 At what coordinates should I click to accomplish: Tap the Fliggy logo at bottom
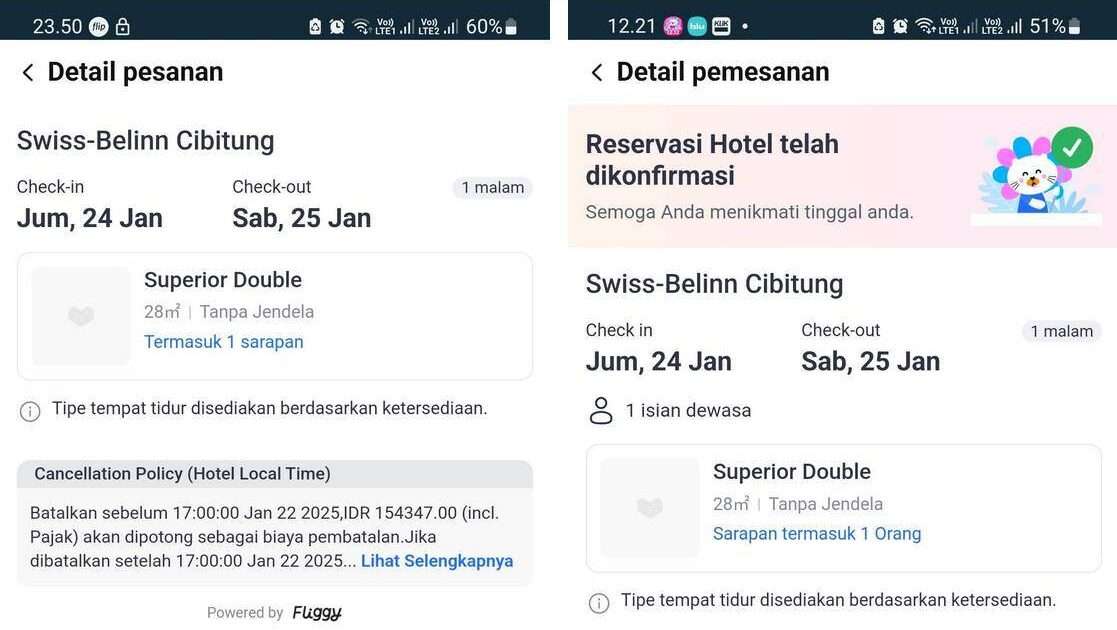[x=317, y=612]
